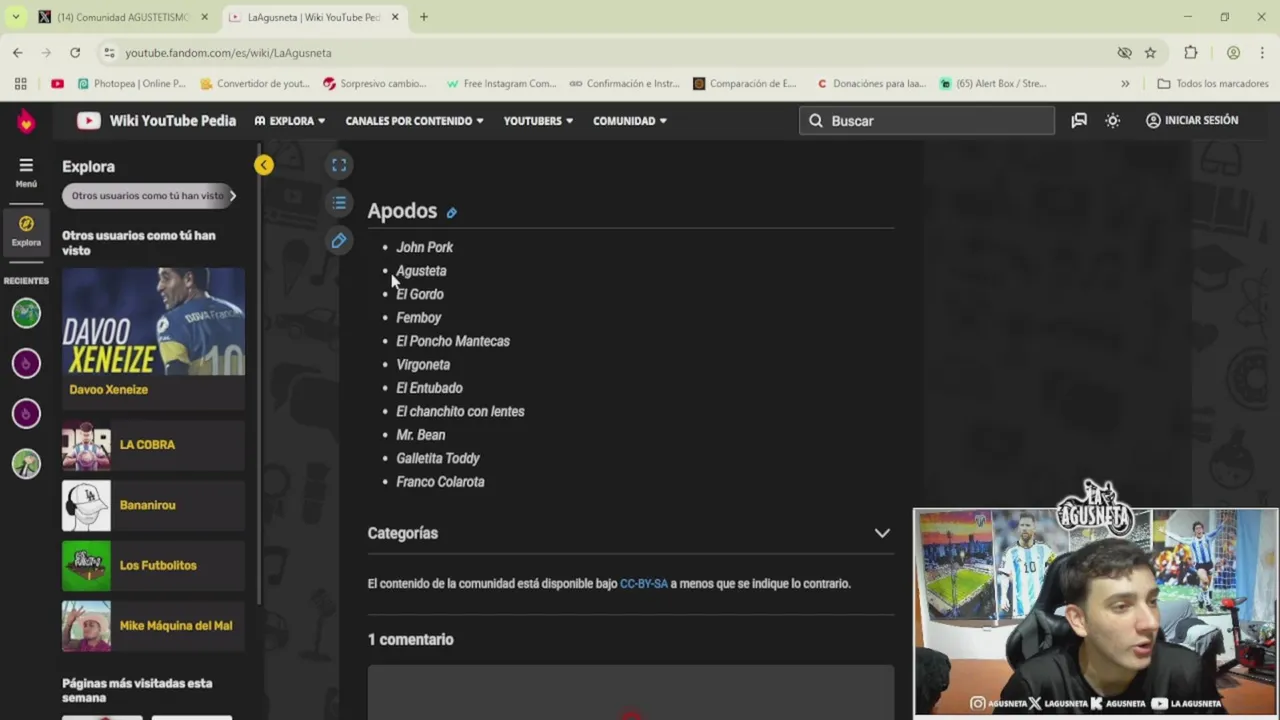The image size is (1280, 720).
Task: Open Confirmación e Instr... bookmark
Action: (x=625, y=84)
